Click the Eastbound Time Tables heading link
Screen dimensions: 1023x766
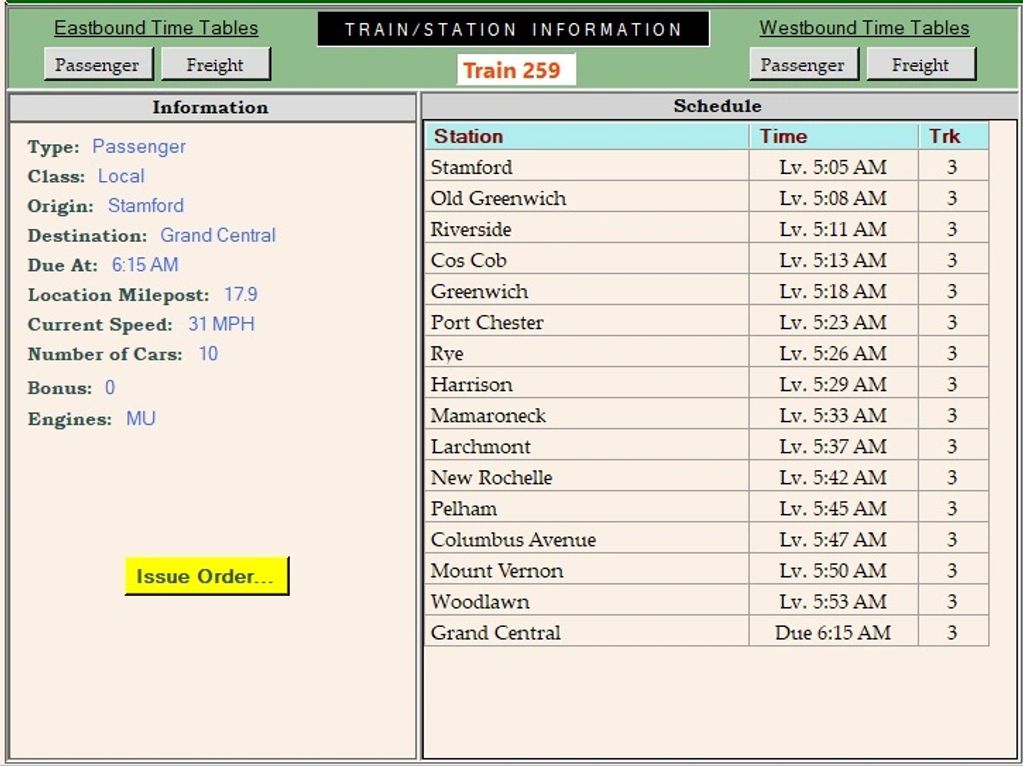point(156,28)
